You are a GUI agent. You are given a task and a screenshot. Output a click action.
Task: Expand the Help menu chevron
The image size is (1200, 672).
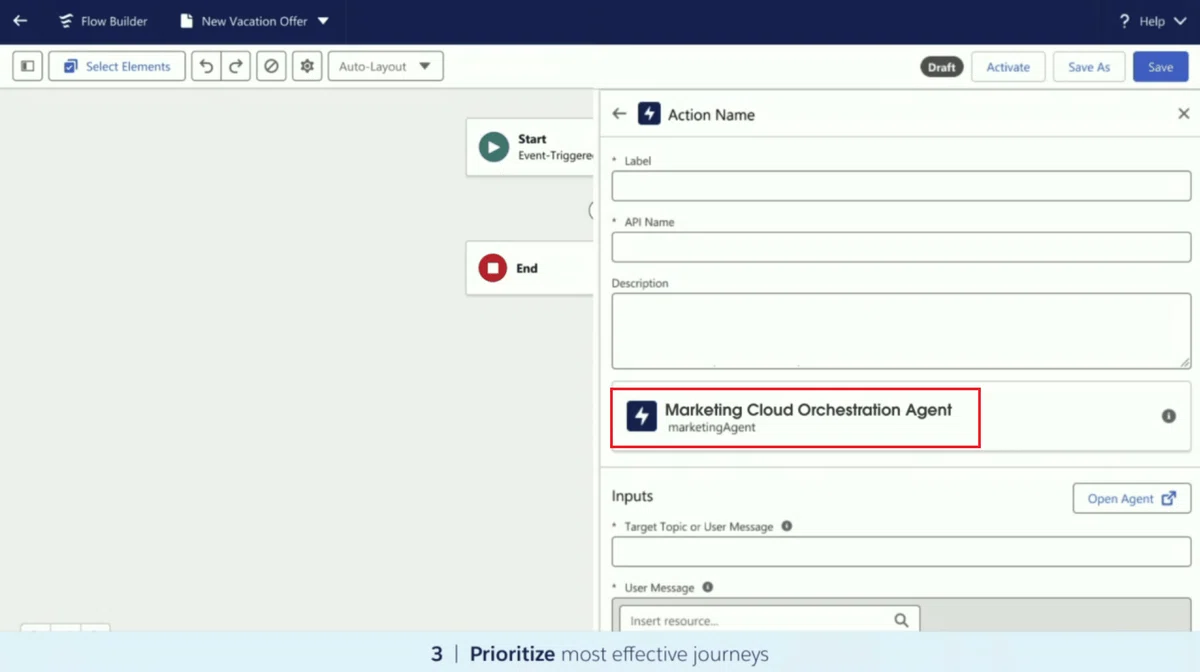tap(1179, 21)
